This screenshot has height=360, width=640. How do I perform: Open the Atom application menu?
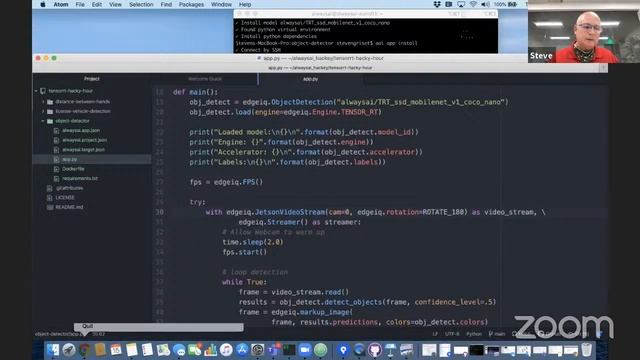click(x=61, y=4)
